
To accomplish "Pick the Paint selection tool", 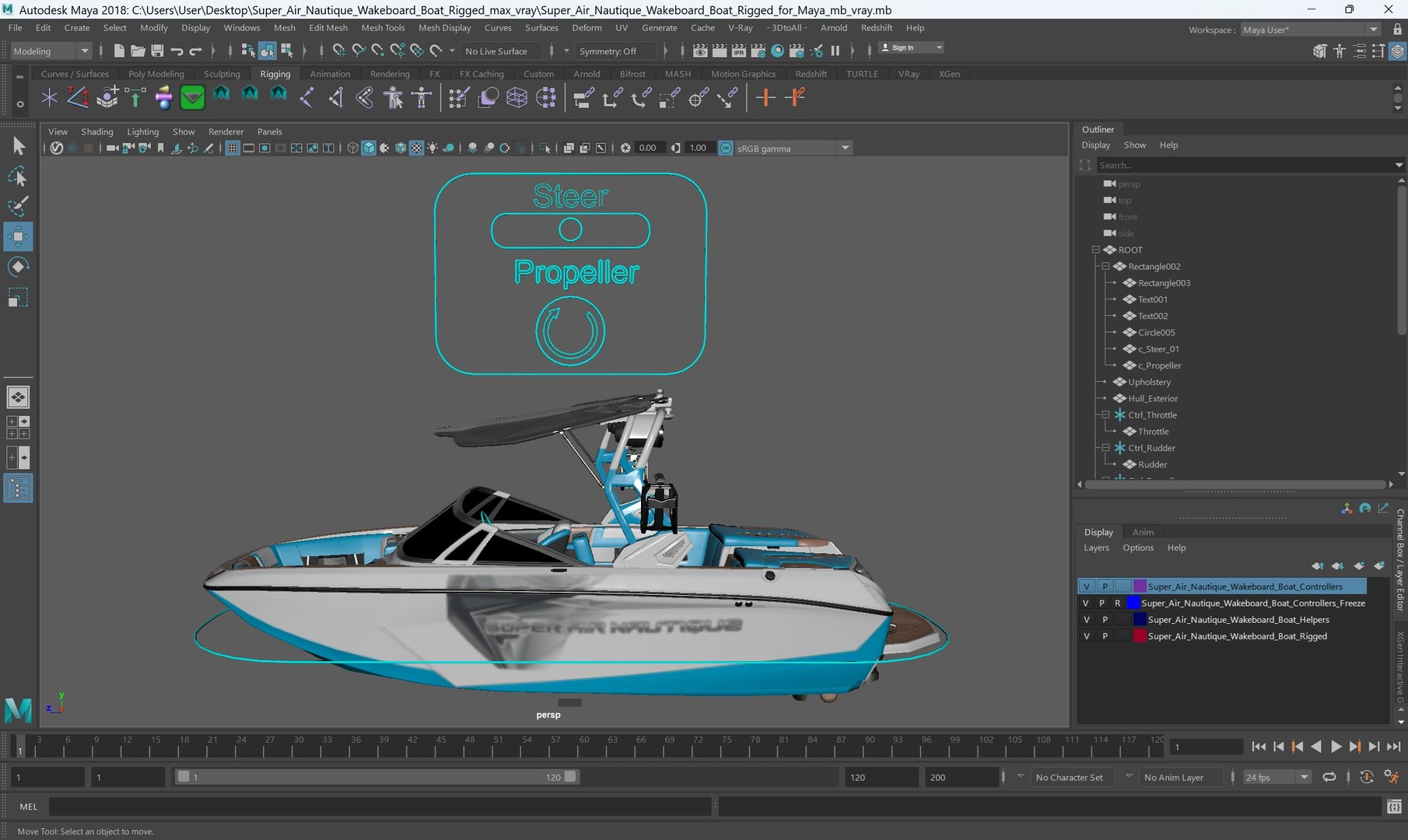I will pos(18,206).
